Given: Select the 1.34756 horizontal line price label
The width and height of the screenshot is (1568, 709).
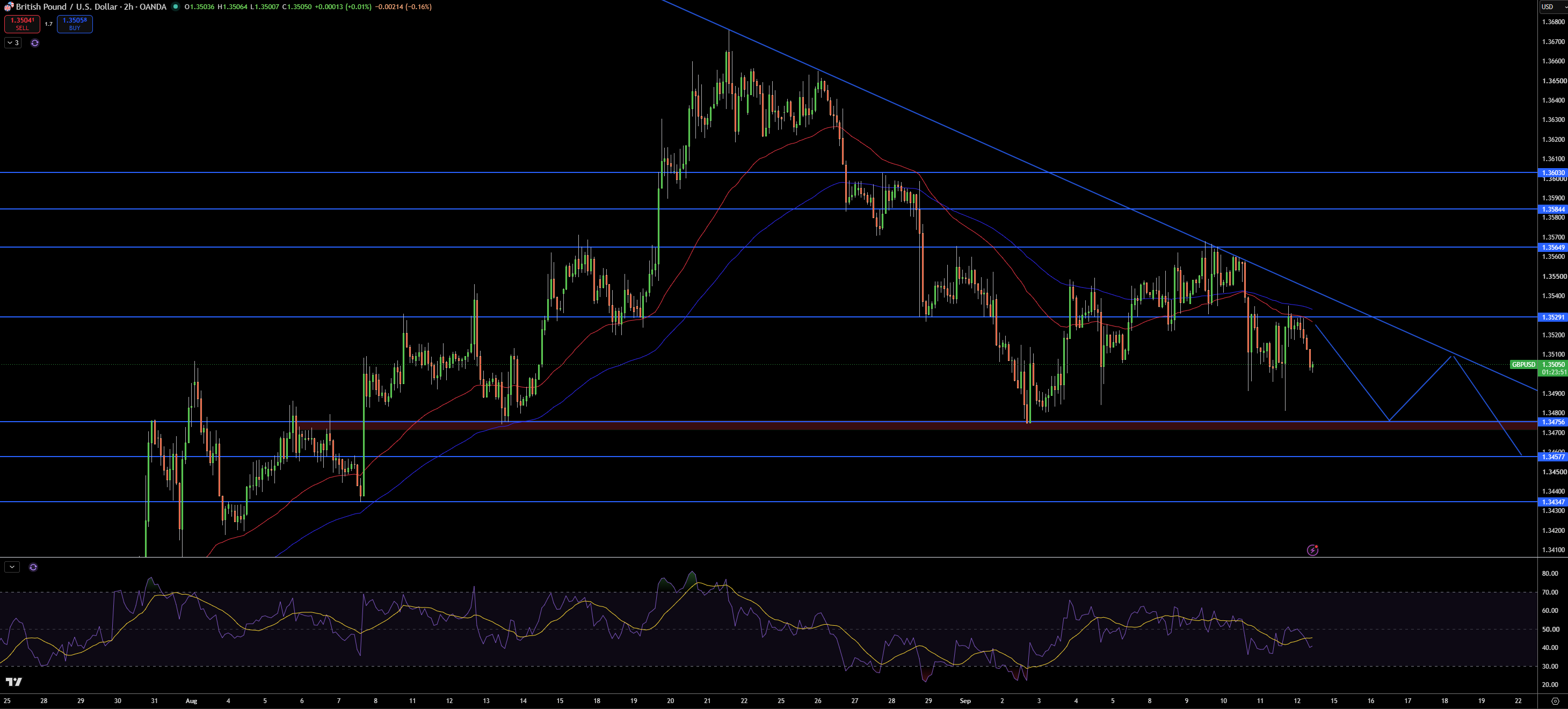Looking at the screenshot, I should (1552, 422).
